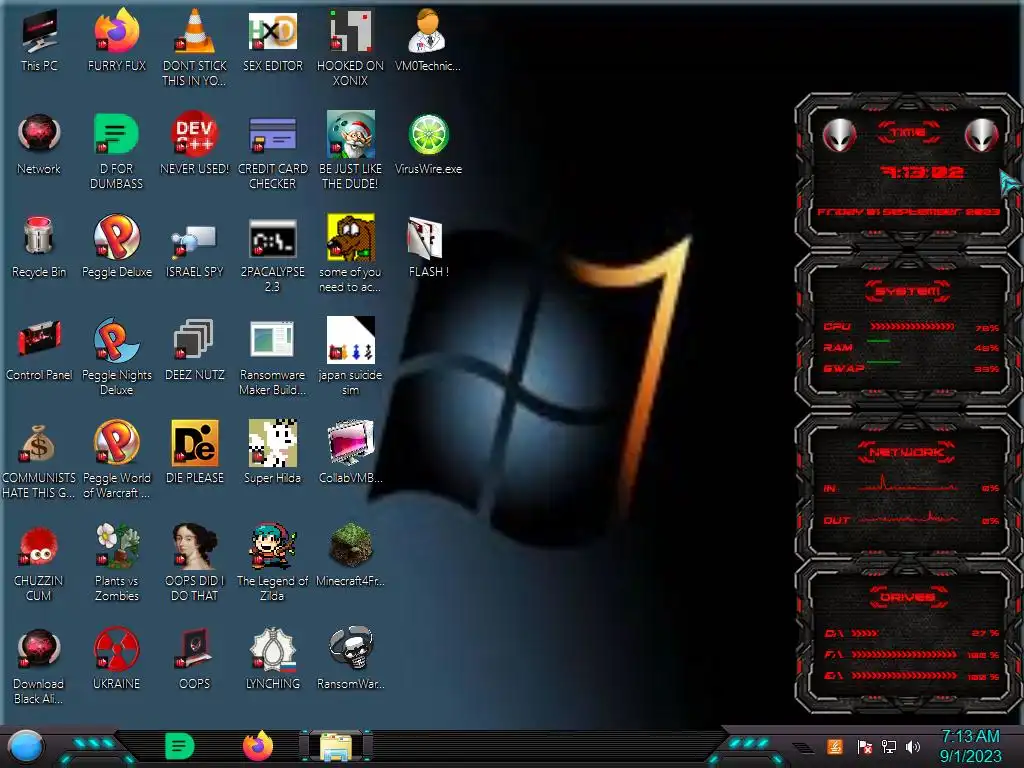Open The Legend of Zilda shortcut
This screenshot has height=768, width=1024.
click(x=272, y=563)
